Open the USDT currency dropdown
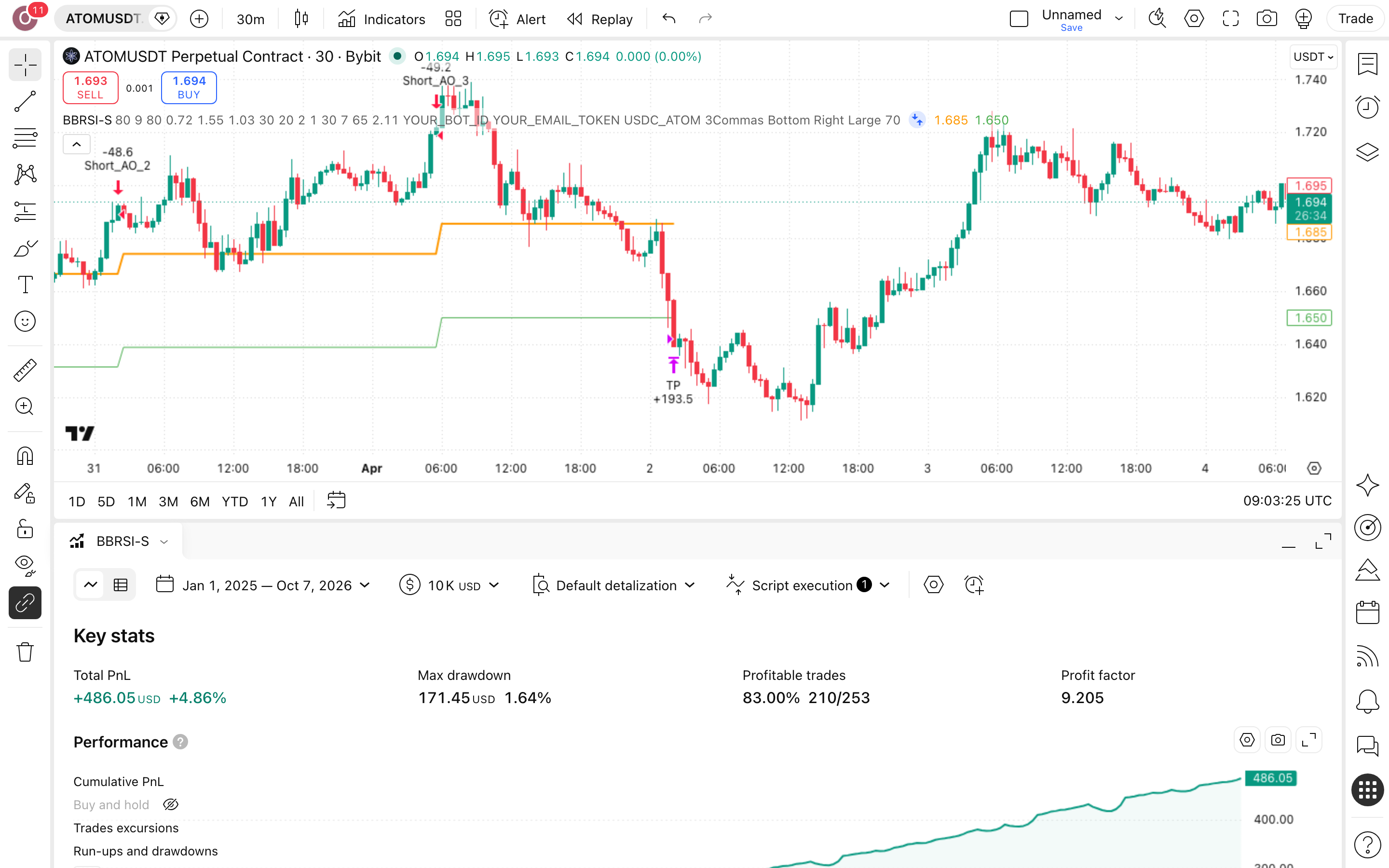 (1313, 57)
